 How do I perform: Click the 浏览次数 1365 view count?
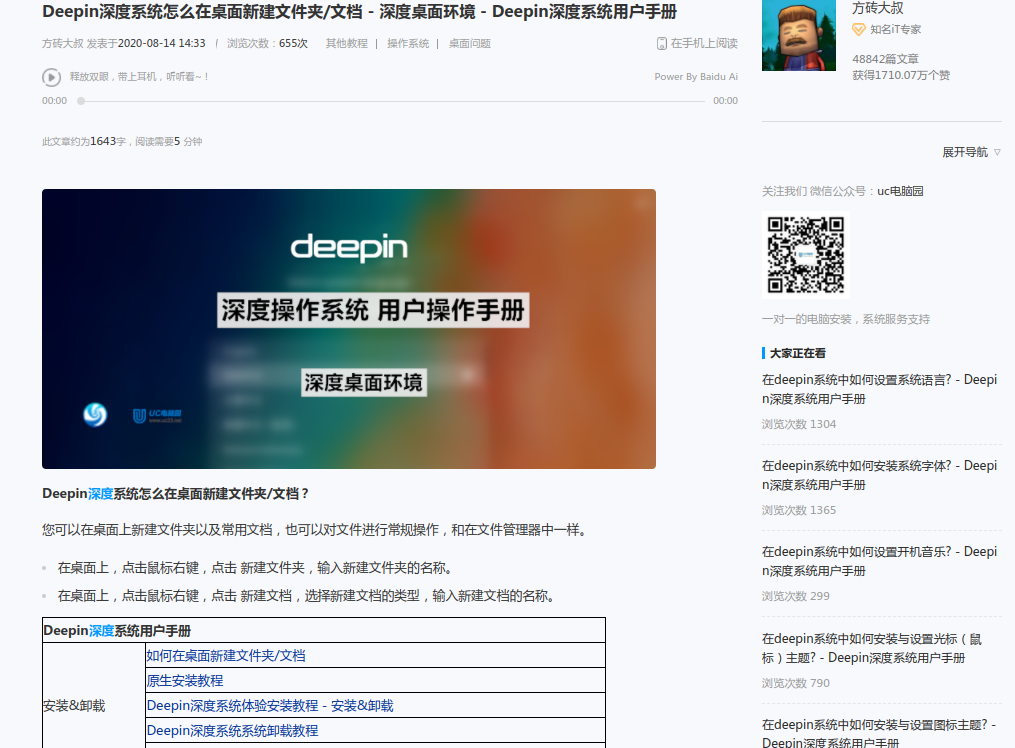pyautogui.click(x=799, y=510)
